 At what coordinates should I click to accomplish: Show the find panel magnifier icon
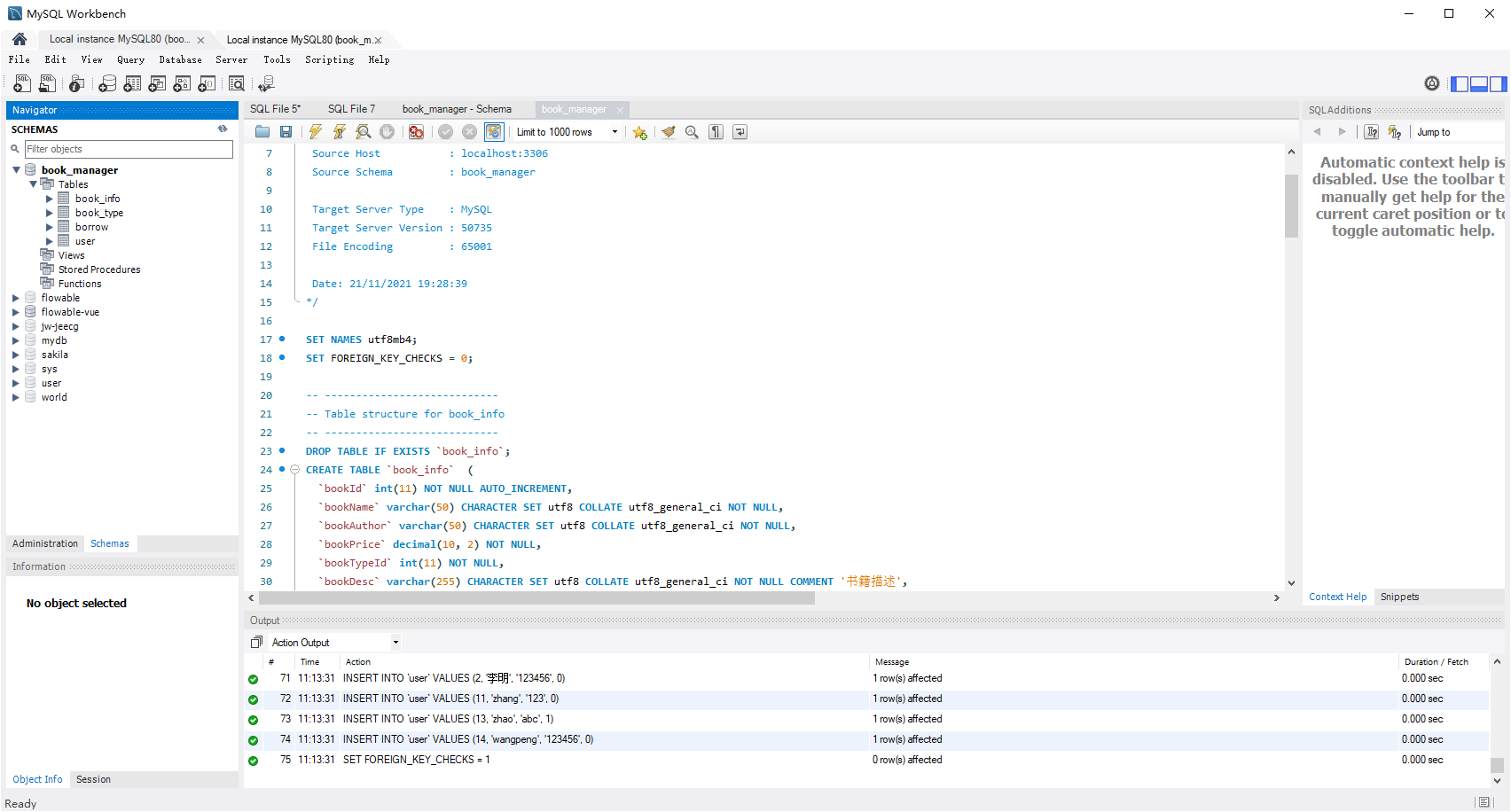coord(693,132)
